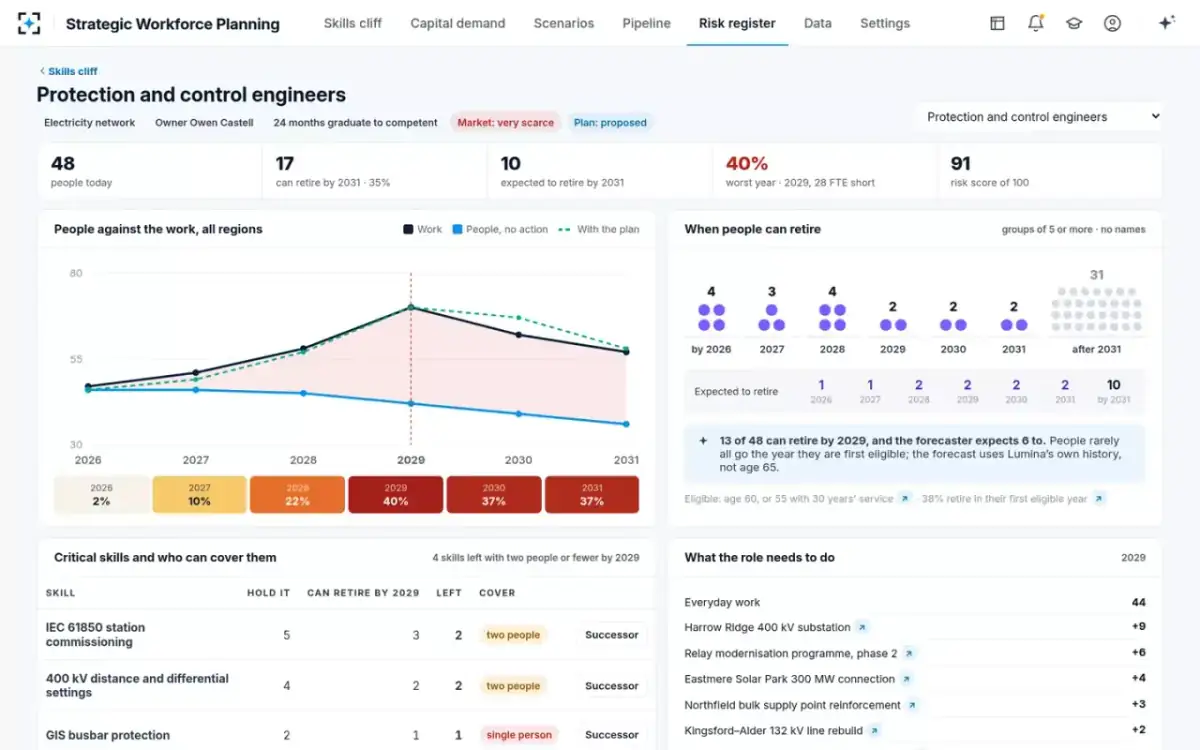Open the notifications bell
Viewport: 1200px width, 750px height.
coord(1036,23)
